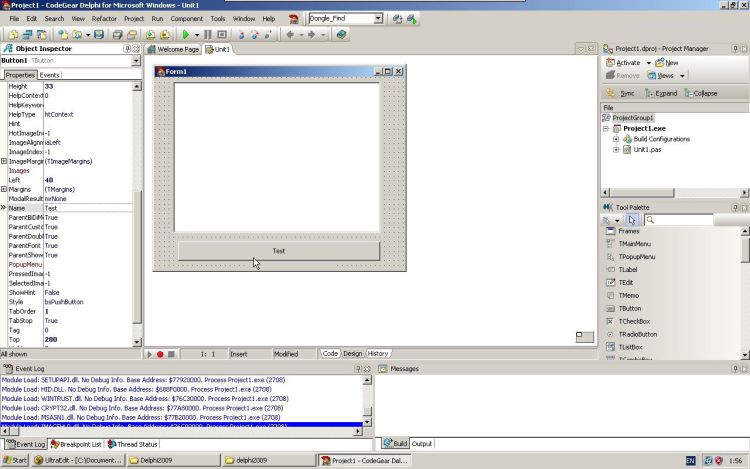Viewport: 750px width, 469px height.
Task: Click the Open Project toolbar icon
Action: click(x=77, y=34)
